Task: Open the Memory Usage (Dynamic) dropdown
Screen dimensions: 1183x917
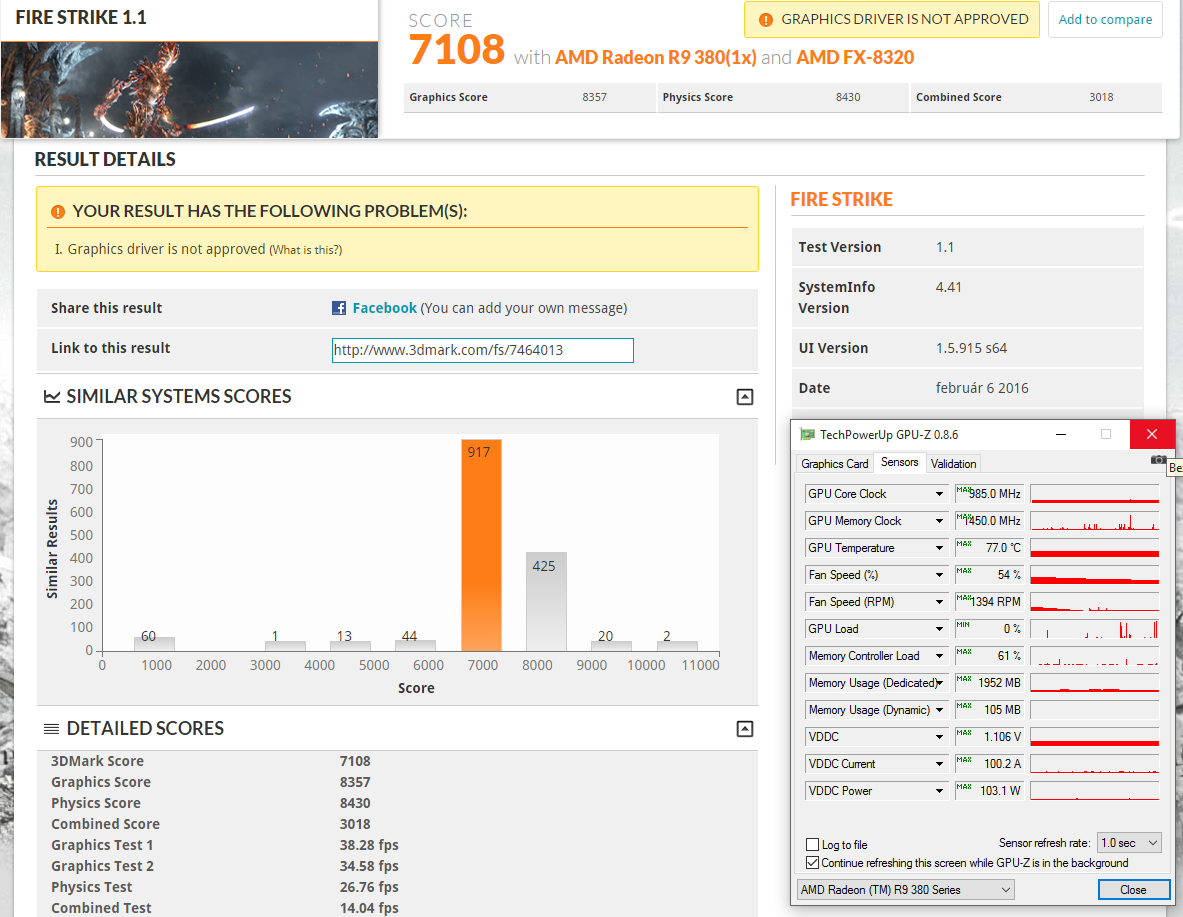Action: (939, 710)
